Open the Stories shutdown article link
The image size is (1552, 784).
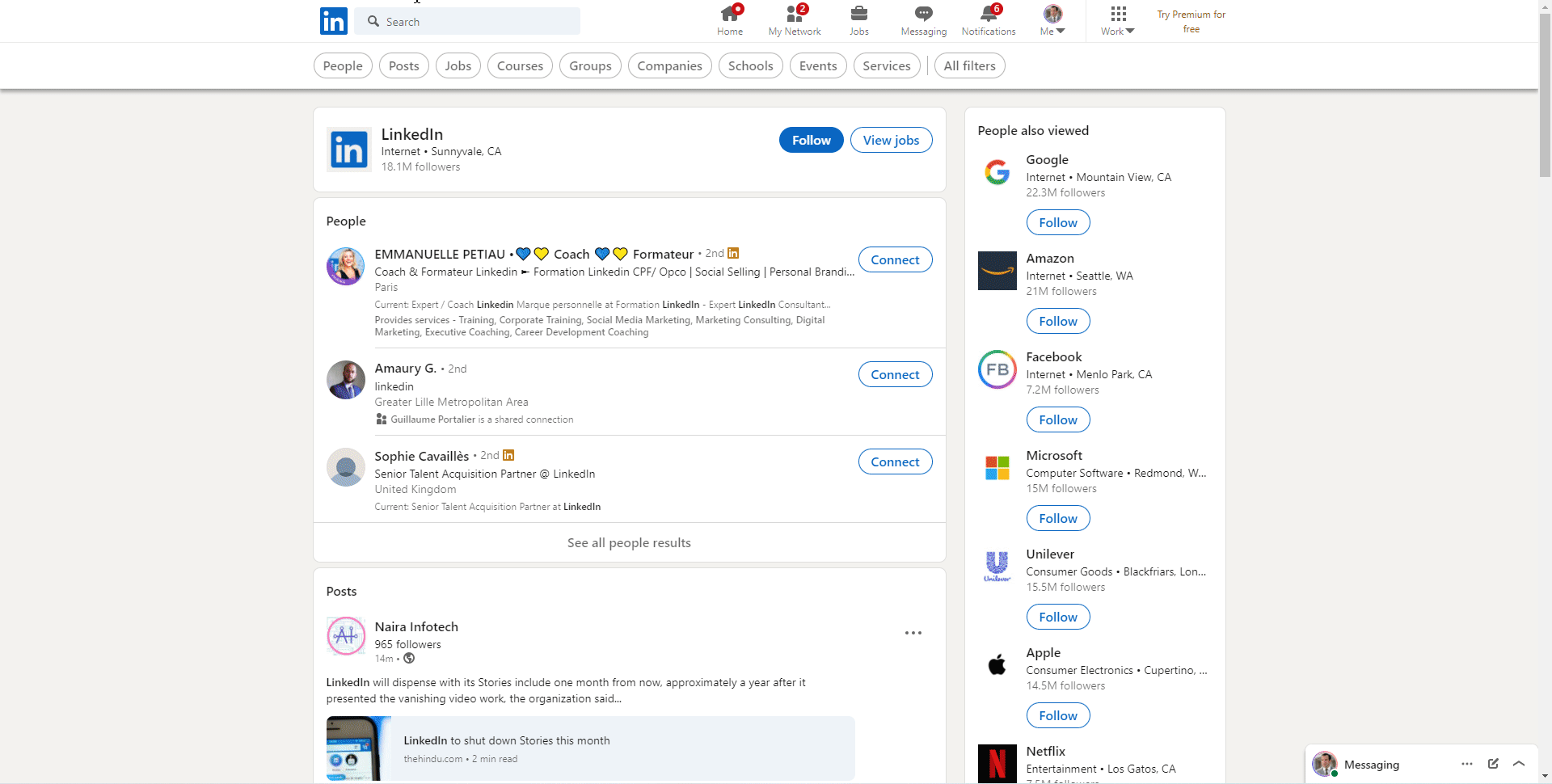point(507,740)
